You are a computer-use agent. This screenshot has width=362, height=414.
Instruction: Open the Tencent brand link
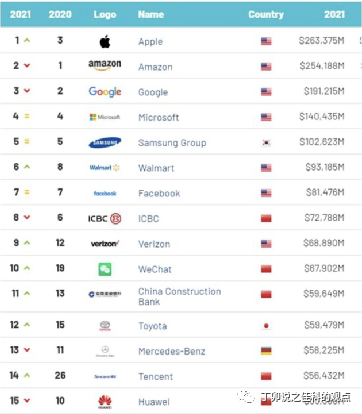(155, 377)
